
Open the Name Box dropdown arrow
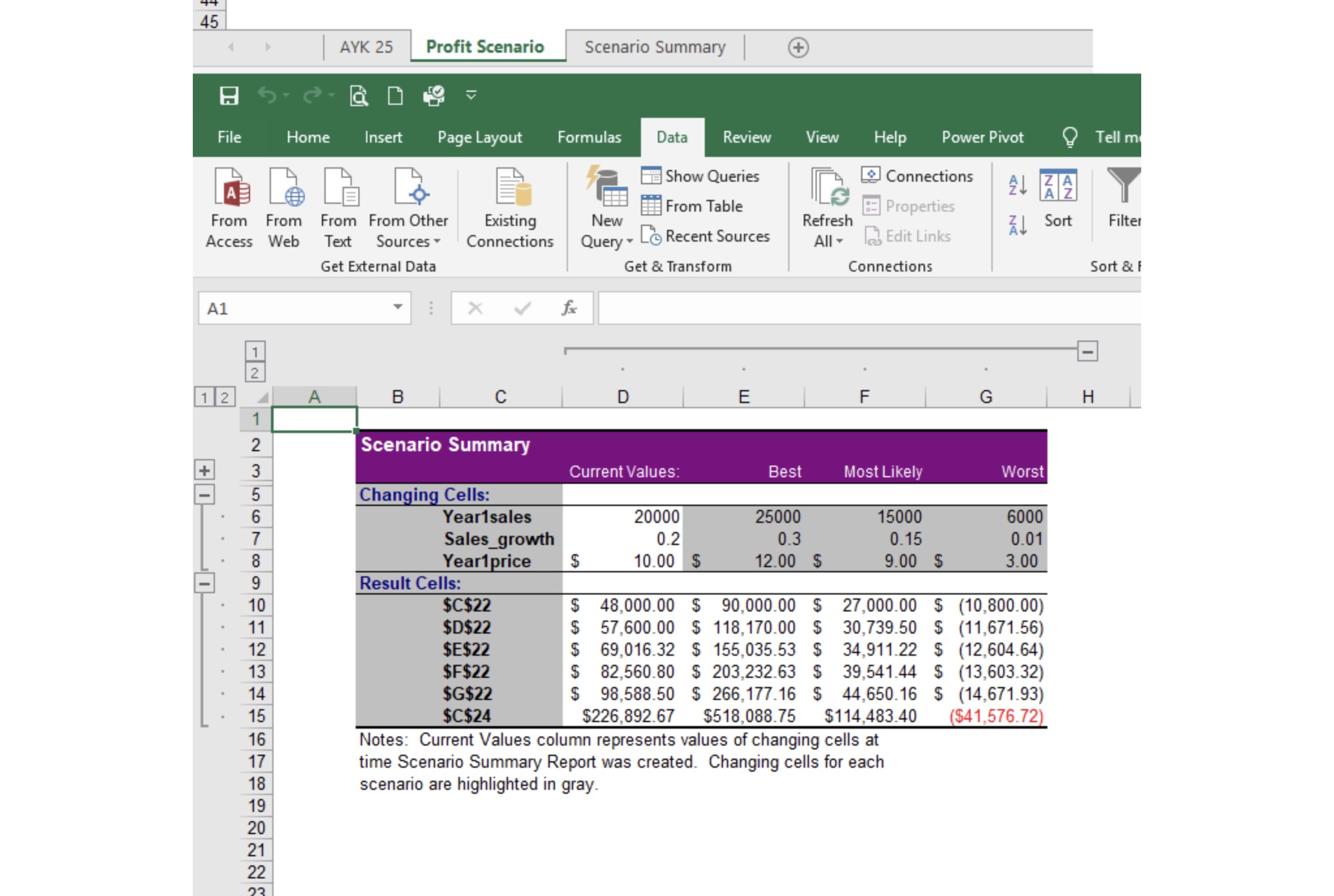click(x=397, y=307)
